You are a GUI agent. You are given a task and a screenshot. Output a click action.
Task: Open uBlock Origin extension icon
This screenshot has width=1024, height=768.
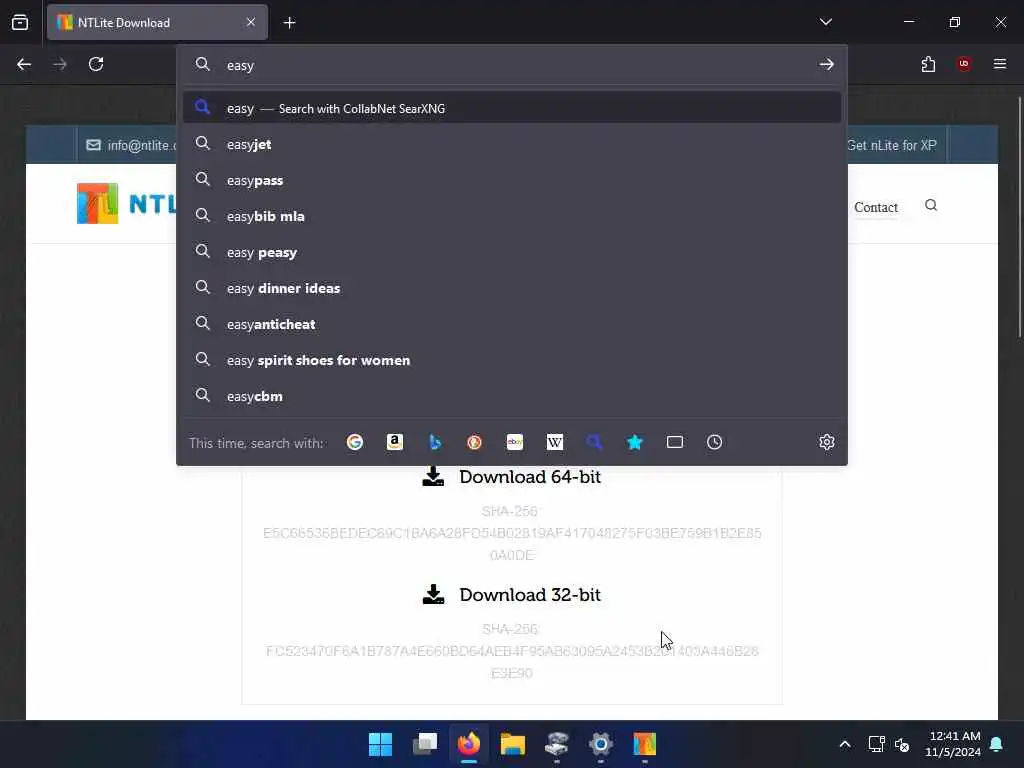click(x=964, y=63)
